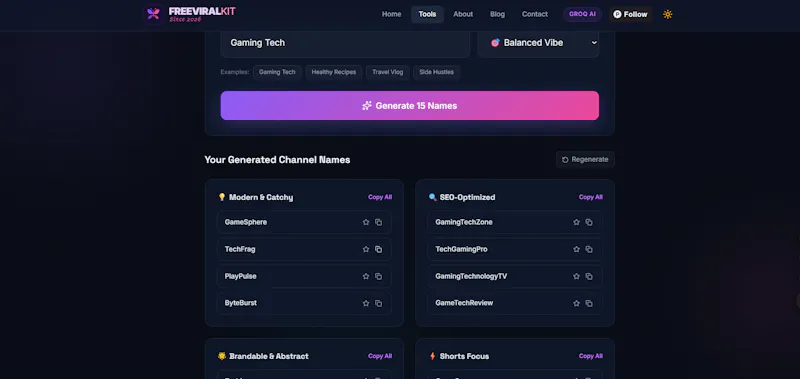The height and width of the screenshot is (379, 800).
Task: Open the Tools nav item
Action: click(427, 14)
